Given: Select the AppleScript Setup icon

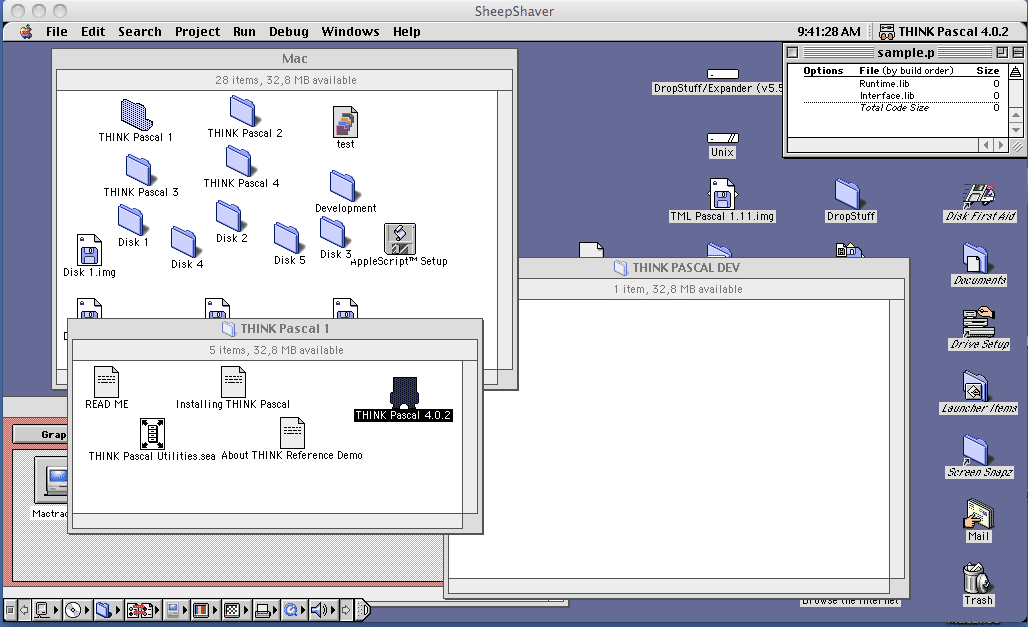Looking at the screenshot, I should (x=400, y=239).
